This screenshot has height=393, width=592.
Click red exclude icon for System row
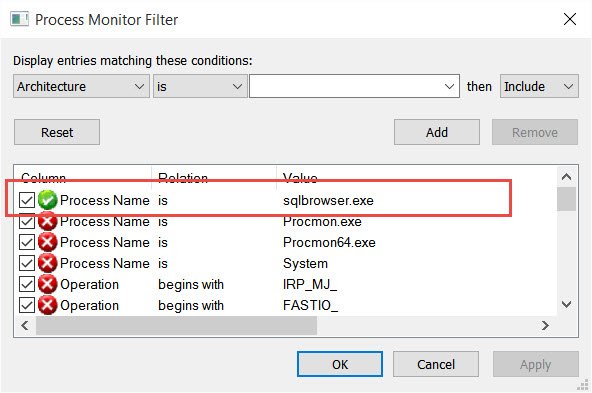point(47,264)
